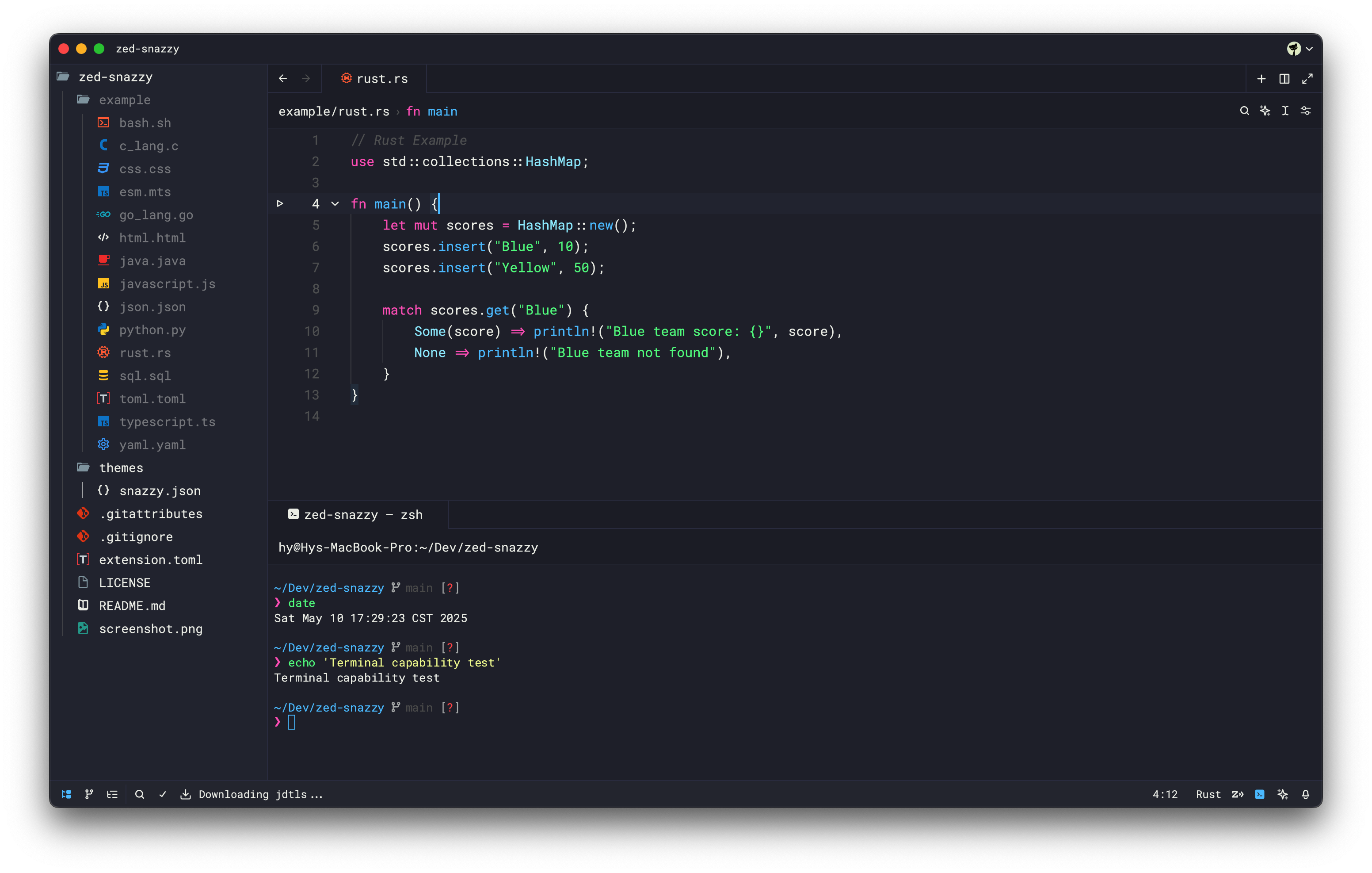1372x873 pixels.
Task: Click the zed-snazzy window title
Action: pos(148,49)
